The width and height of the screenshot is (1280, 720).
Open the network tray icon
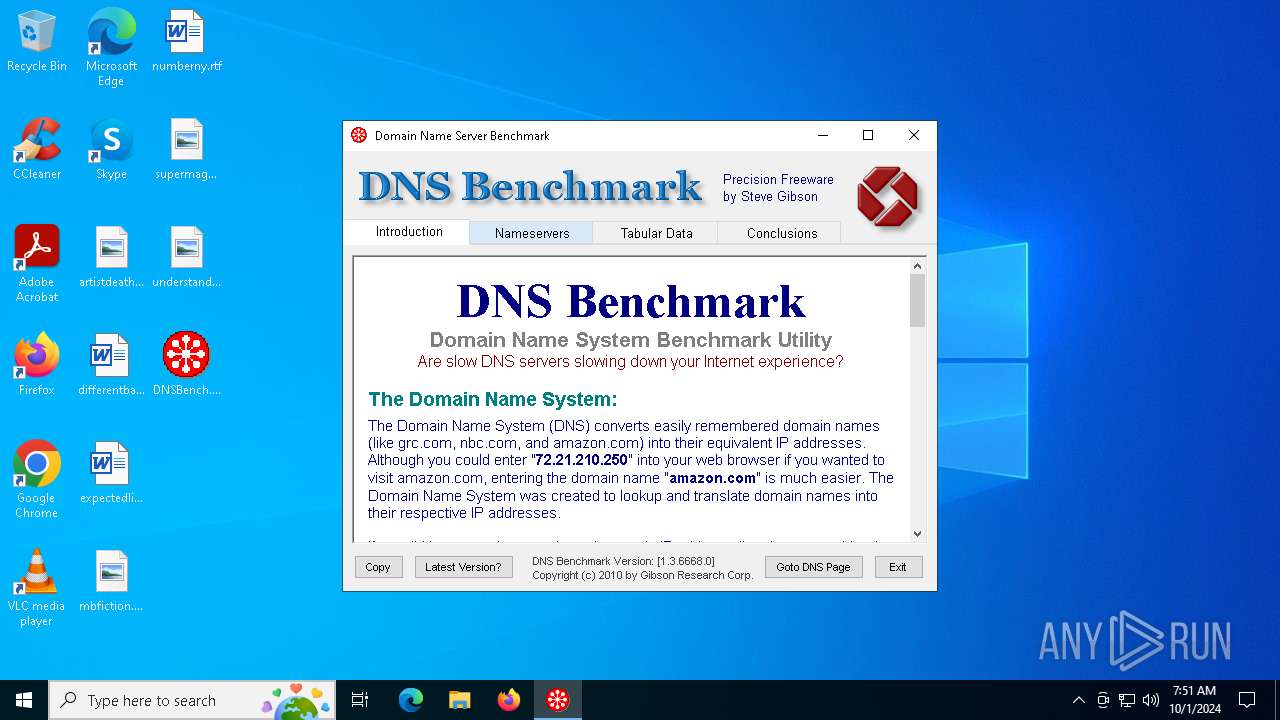(x=1127, y=700)
